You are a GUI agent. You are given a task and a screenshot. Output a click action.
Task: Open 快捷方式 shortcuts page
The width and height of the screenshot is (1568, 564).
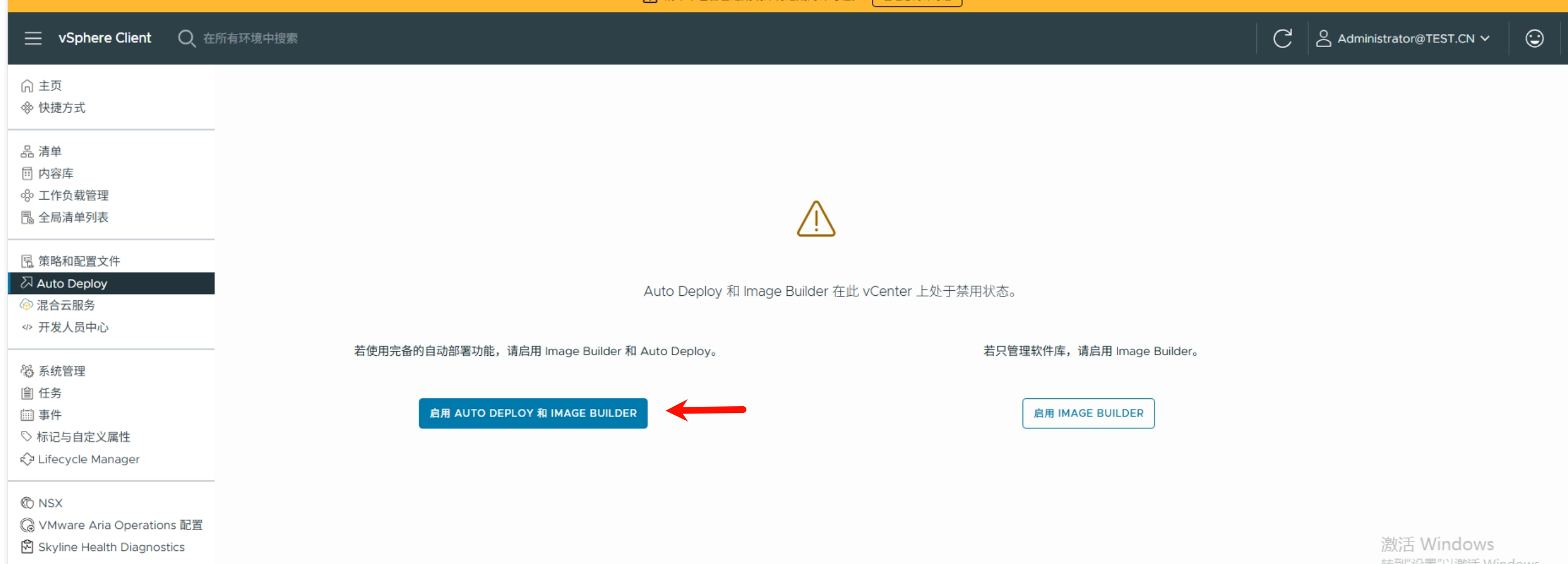(62, 108)
